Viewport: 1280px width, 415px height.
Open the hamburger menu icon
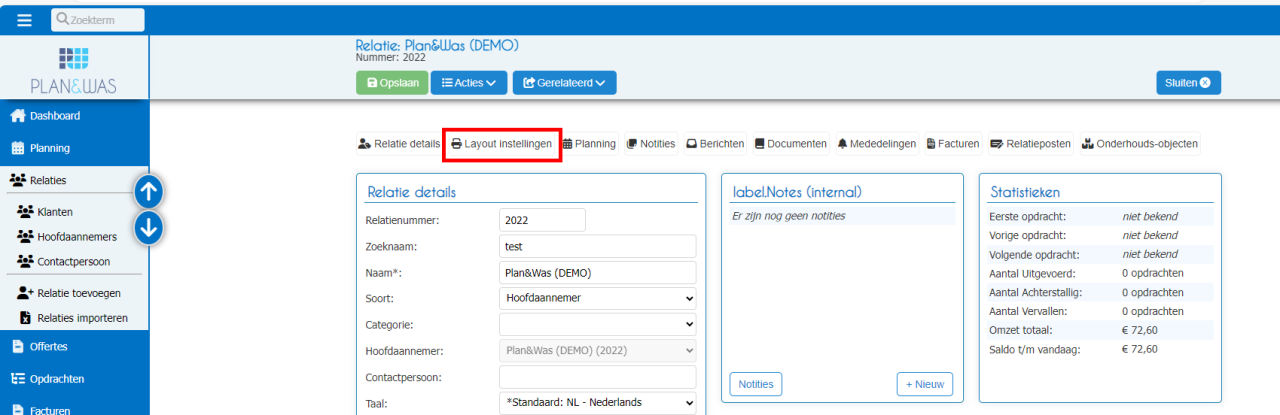pos(24,20)
